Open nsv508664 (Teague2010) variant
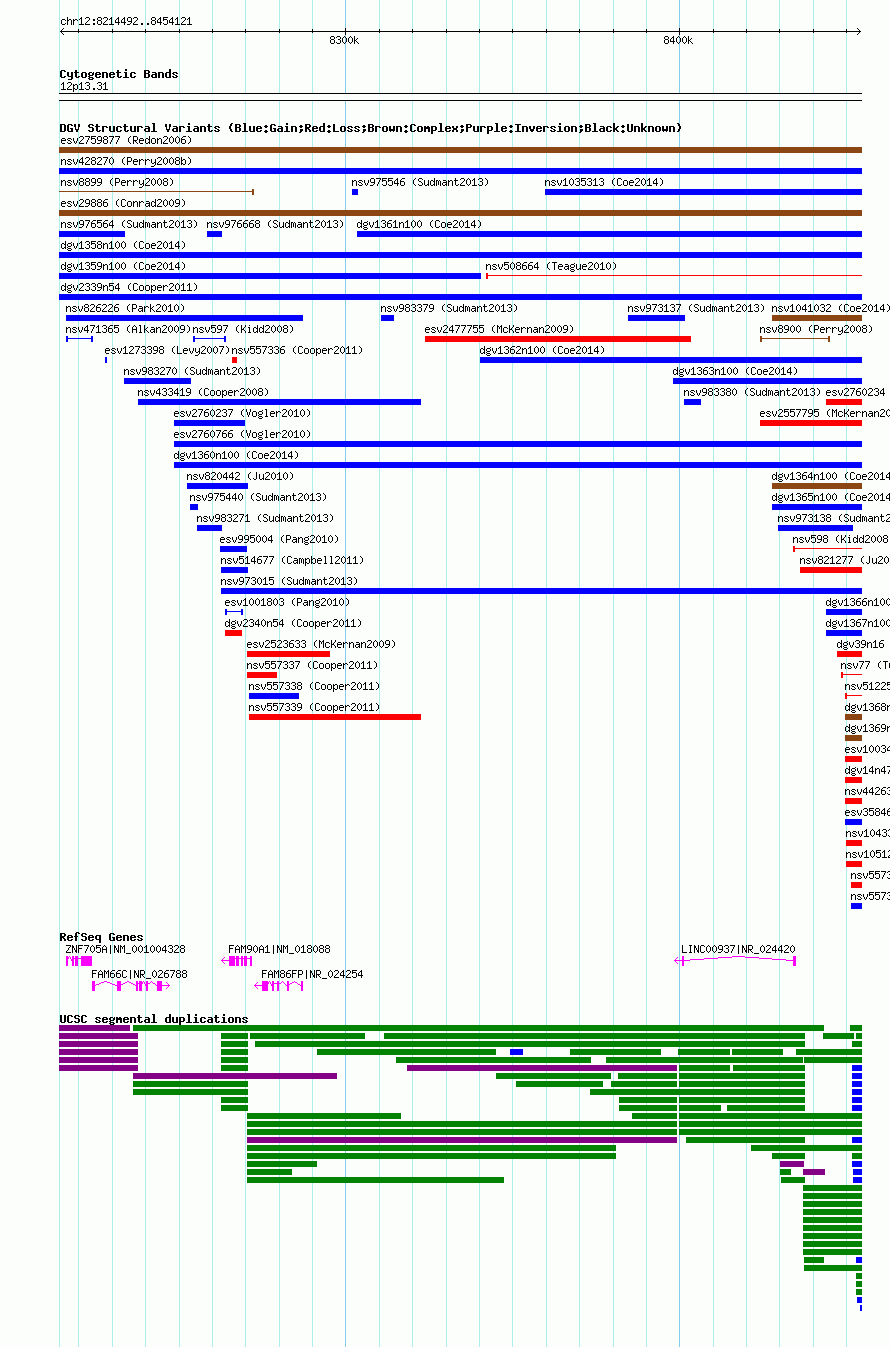The height and width of the screenshot is (1347, 890). (674, 276)
